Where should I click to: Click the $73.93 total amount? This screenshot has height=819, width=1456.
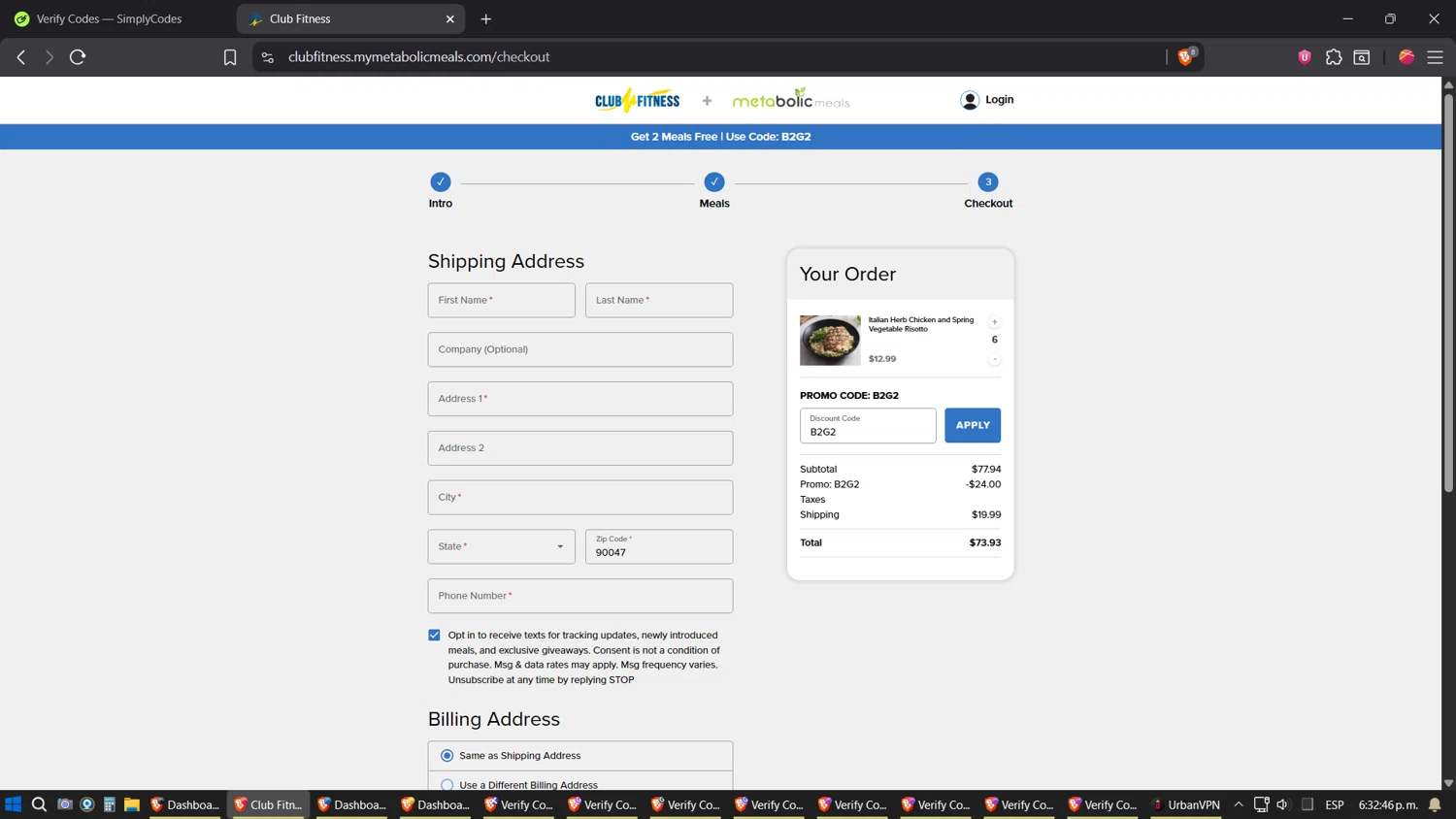(984, 542)
